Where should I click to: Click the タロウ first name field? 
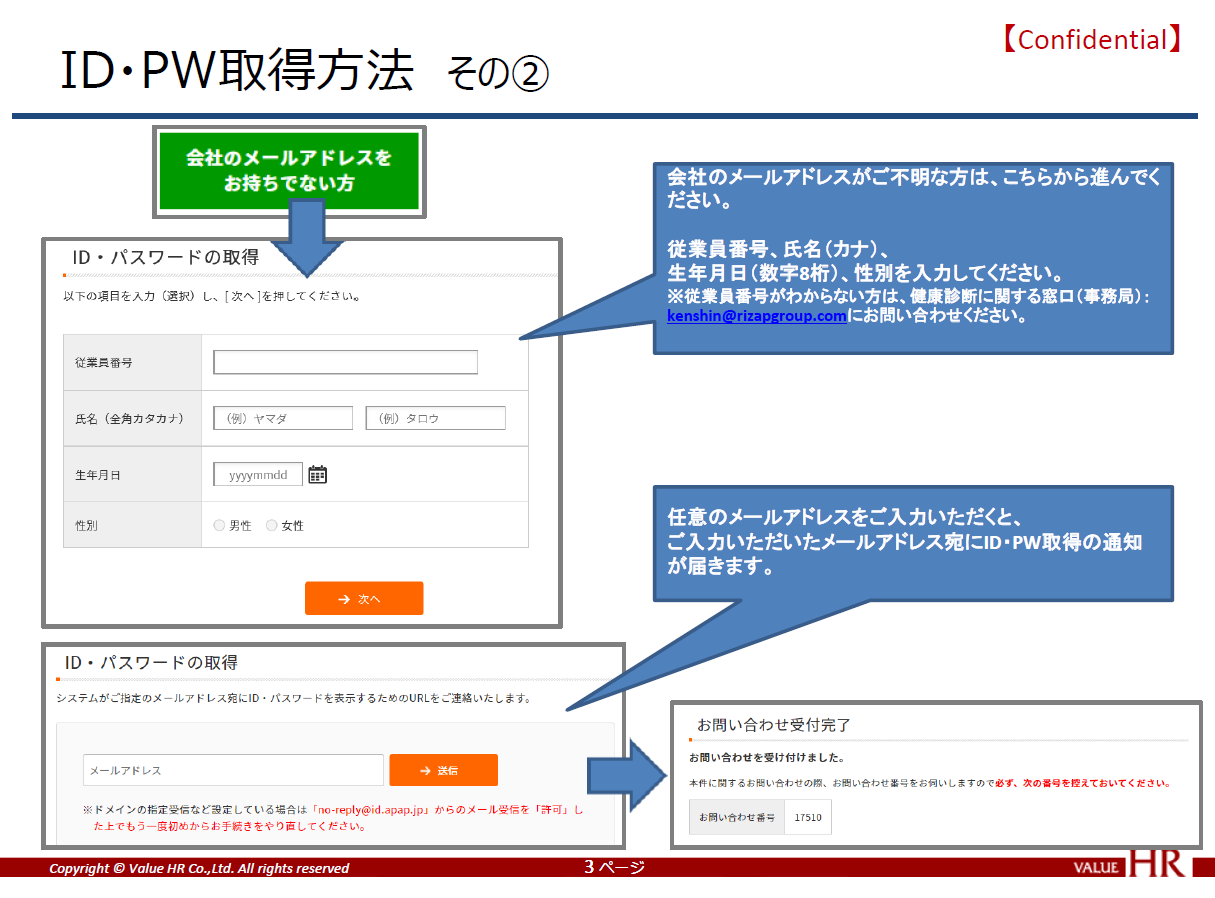click(435, 418)
